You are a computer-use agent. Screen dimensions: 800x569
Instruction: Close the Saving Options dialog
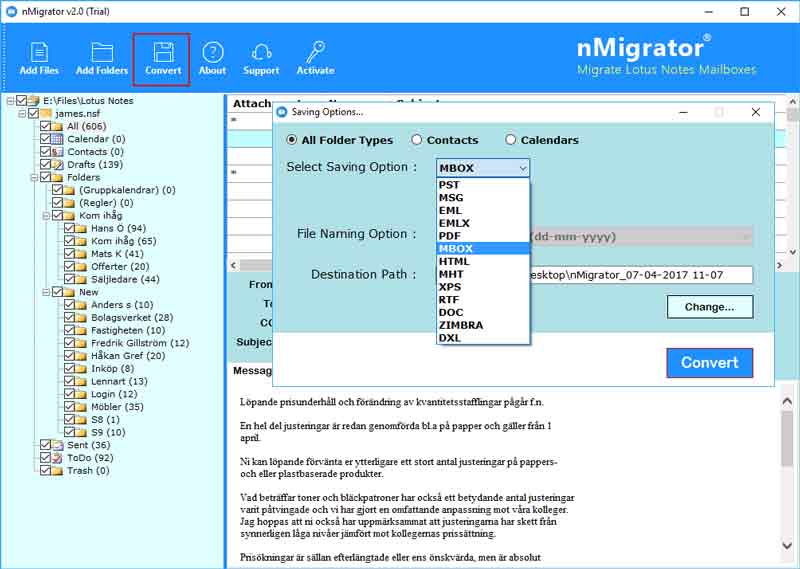pos(756,112)
